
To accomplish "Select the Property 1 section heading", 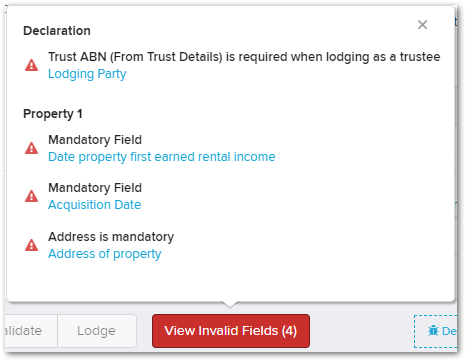I will coord(53,114).
